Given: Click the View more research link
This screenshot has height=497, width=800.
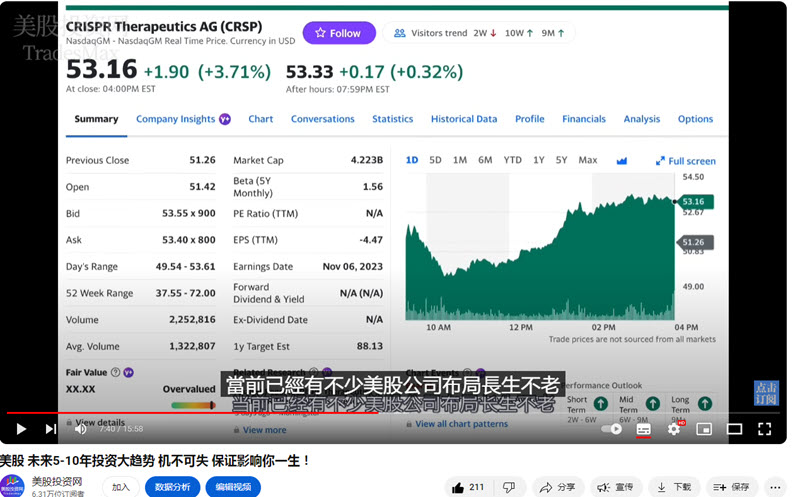Looking at the screenshot, I should 264,430.
